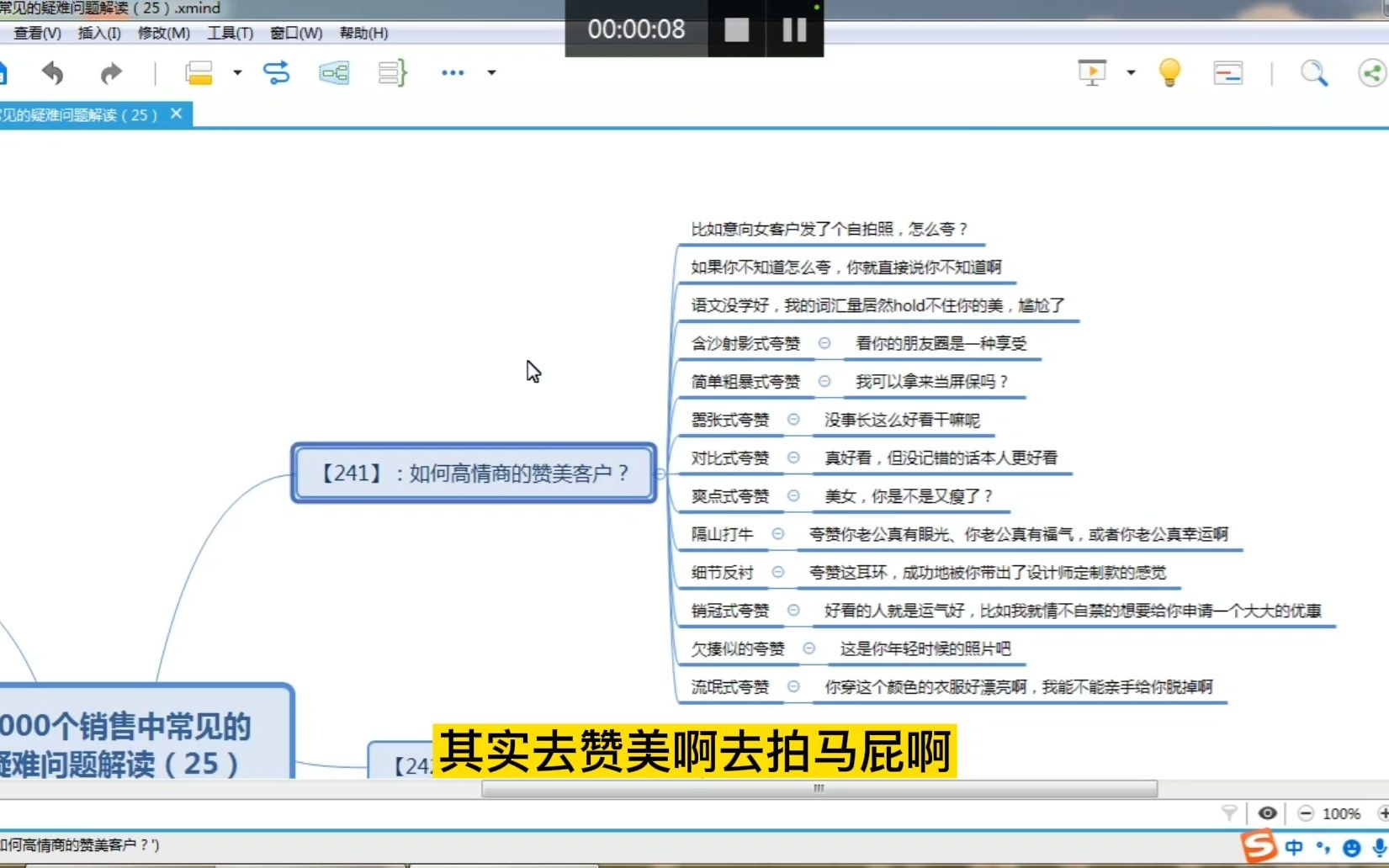This screenshot has width=1389, height=868.
Task: Click the Sogou input method S icon
Action: (x=1259, y=846)
